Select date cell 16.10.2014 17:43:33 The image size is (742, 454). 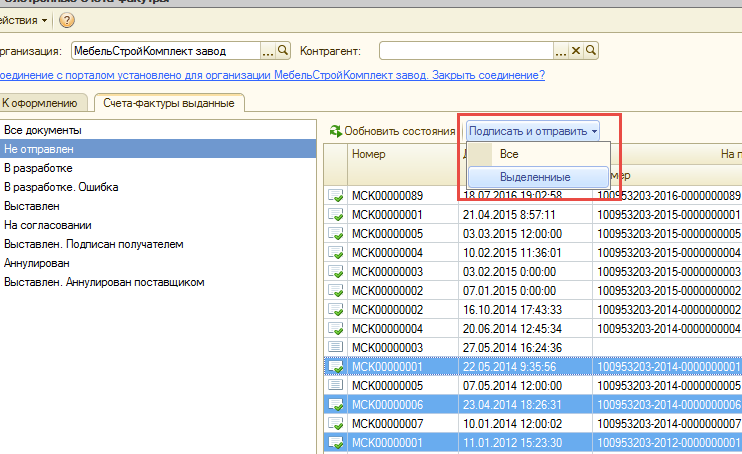tap(525, 310)
